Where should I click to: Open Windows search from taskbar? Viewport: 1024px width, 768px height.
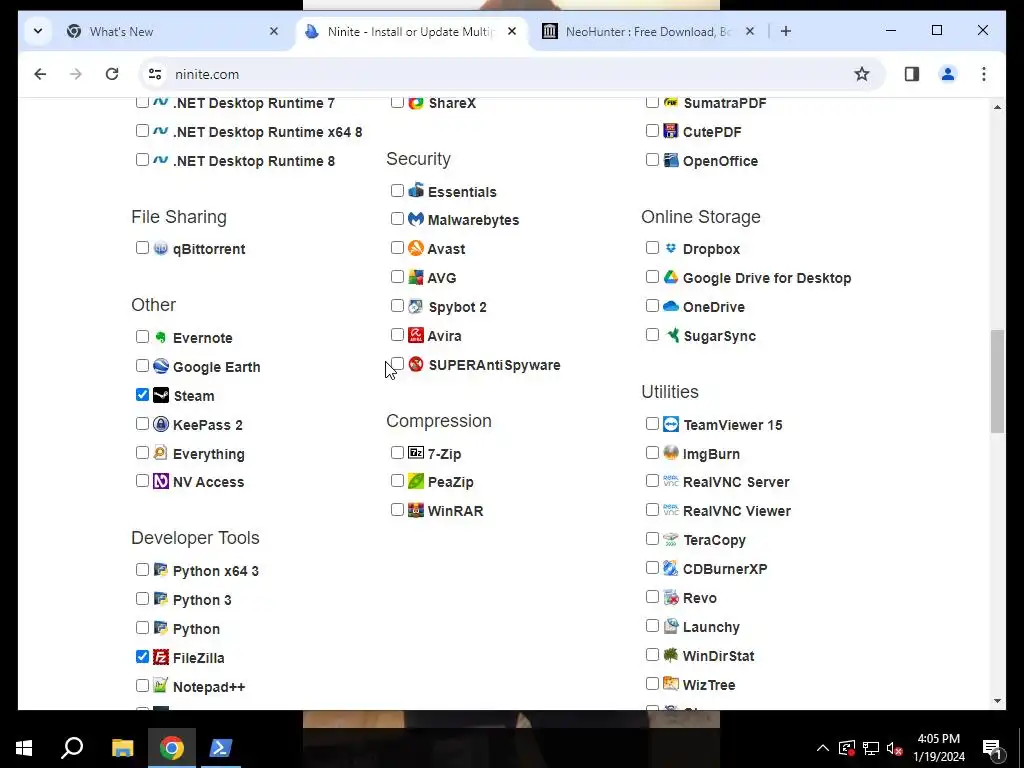click(72, 748)
